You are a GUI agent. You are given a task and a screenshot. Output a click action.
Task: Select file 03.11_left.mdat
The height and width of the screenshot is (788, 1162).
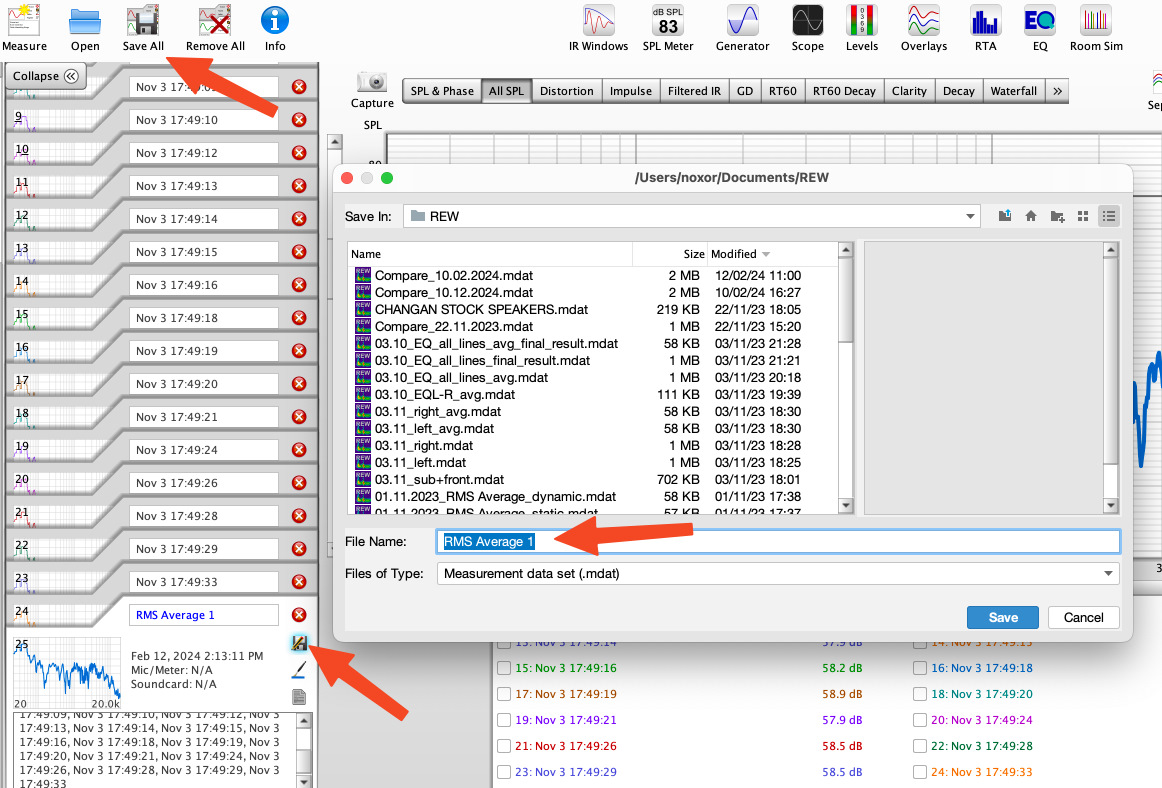point(420,463)
